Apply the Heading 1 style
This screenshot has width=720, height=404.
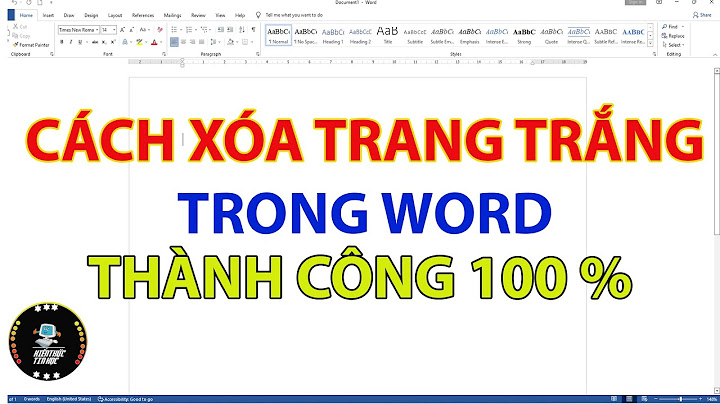[x=333, y=36]
